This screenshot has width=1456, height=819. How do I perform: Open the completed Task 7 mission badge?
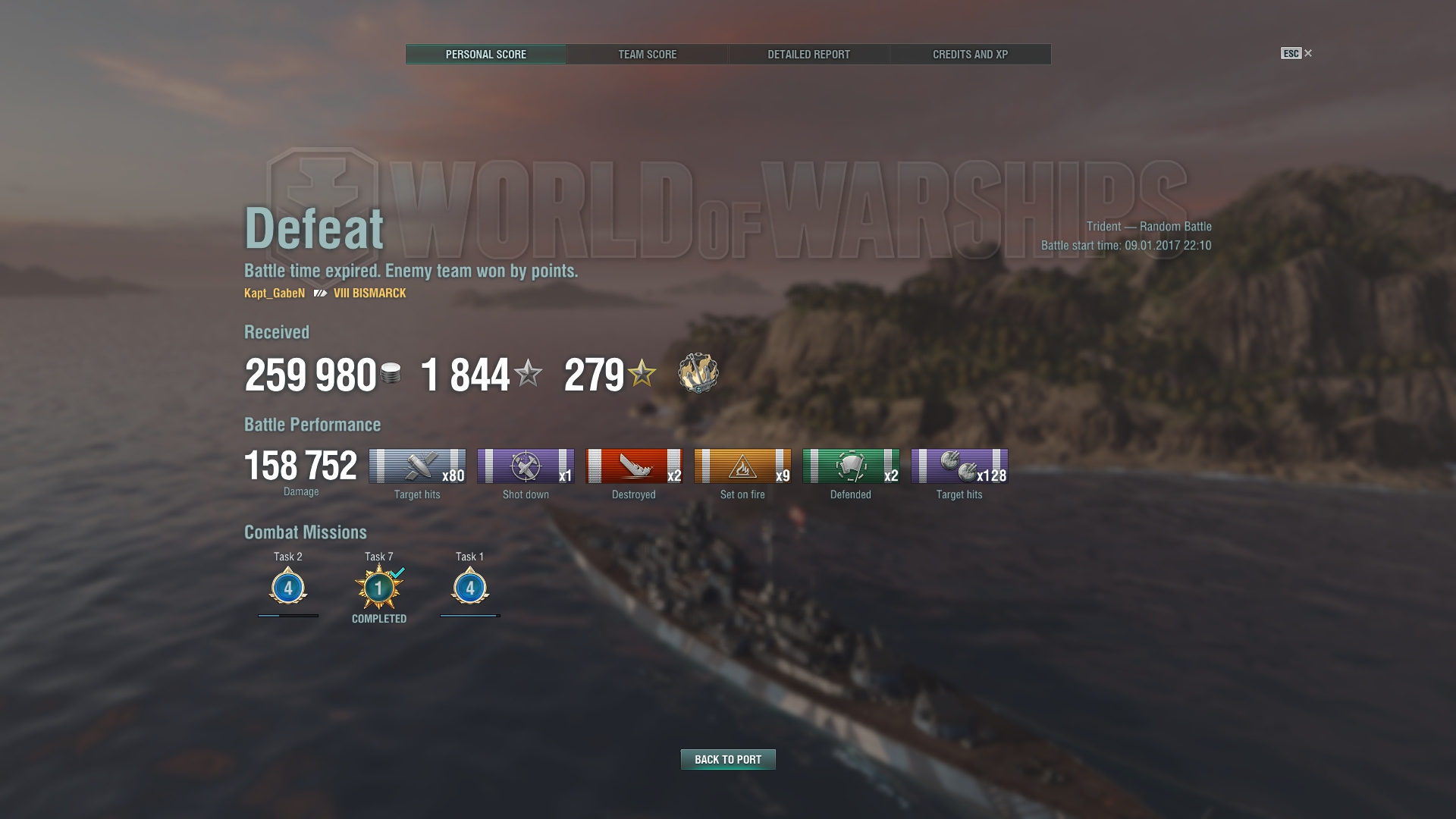pyautogui.click(x=379, y=587)
